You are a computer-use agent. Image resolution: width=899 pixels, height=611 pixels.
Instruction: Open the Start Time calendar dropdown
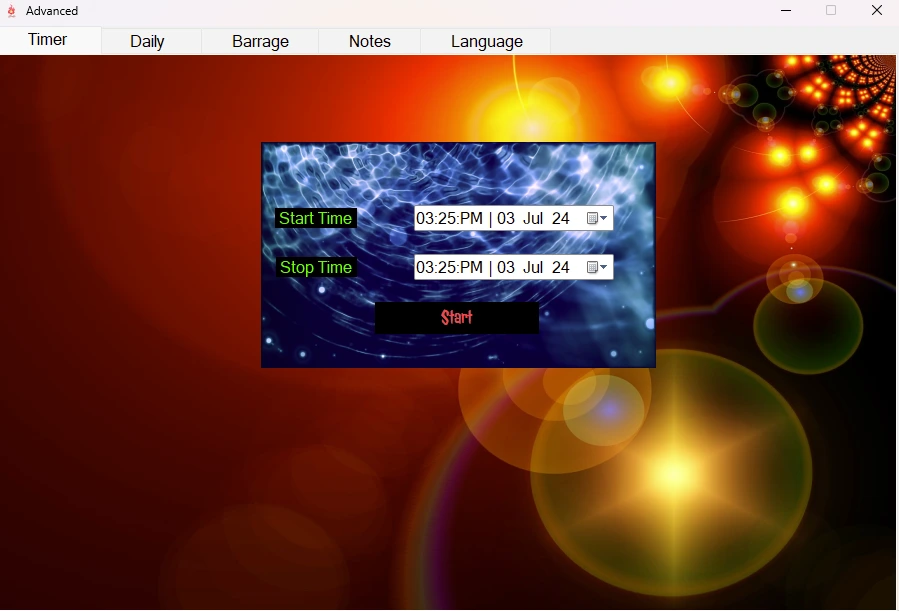point(597,218)
